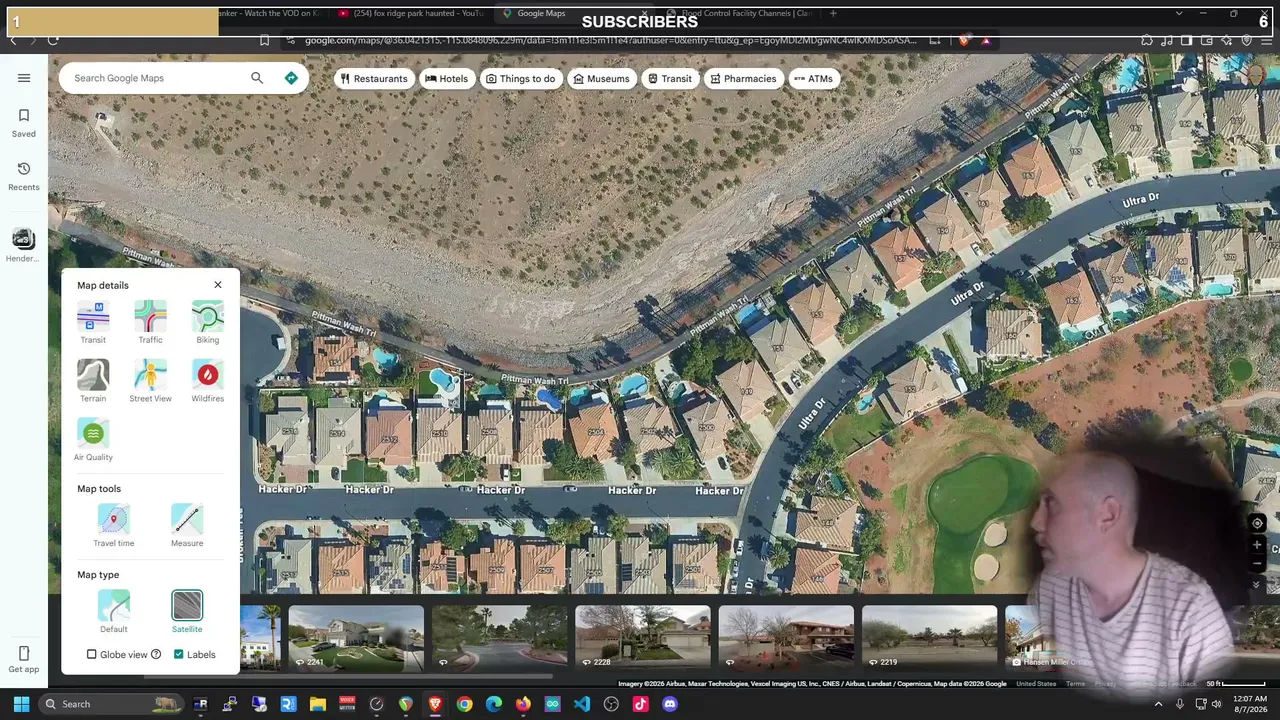Open the Henderson recent location thumbnail
Screen dimensions: 1280x720
coord(23,244)
